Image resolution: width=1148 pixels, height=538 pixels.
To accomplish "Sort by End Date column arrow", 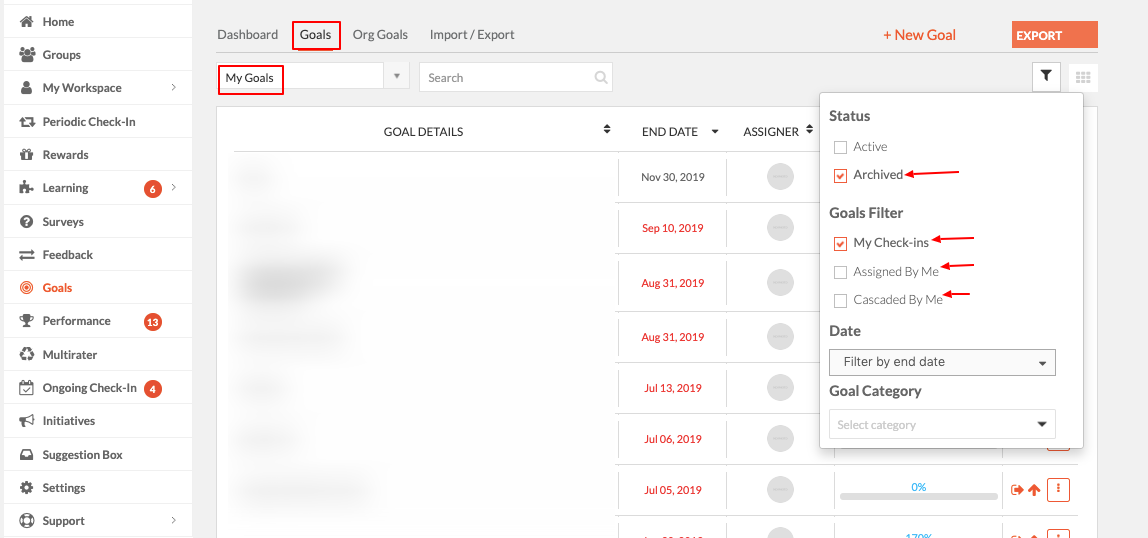I will [715, 132].
